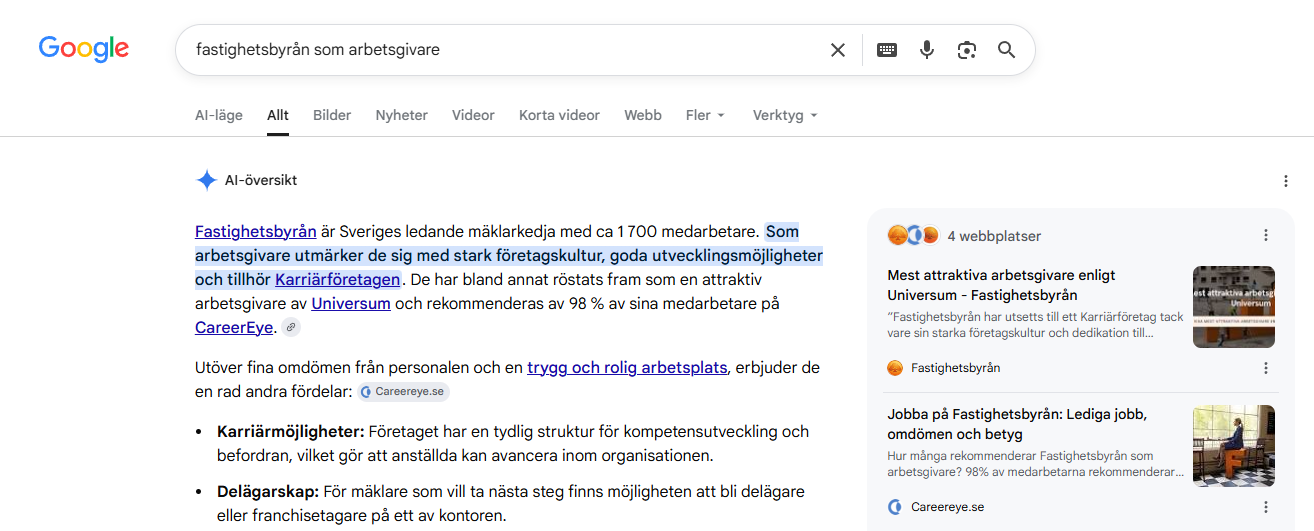Select the Allt tab
This screenshot has width=1314, height=531.
(x=278, y=115)
